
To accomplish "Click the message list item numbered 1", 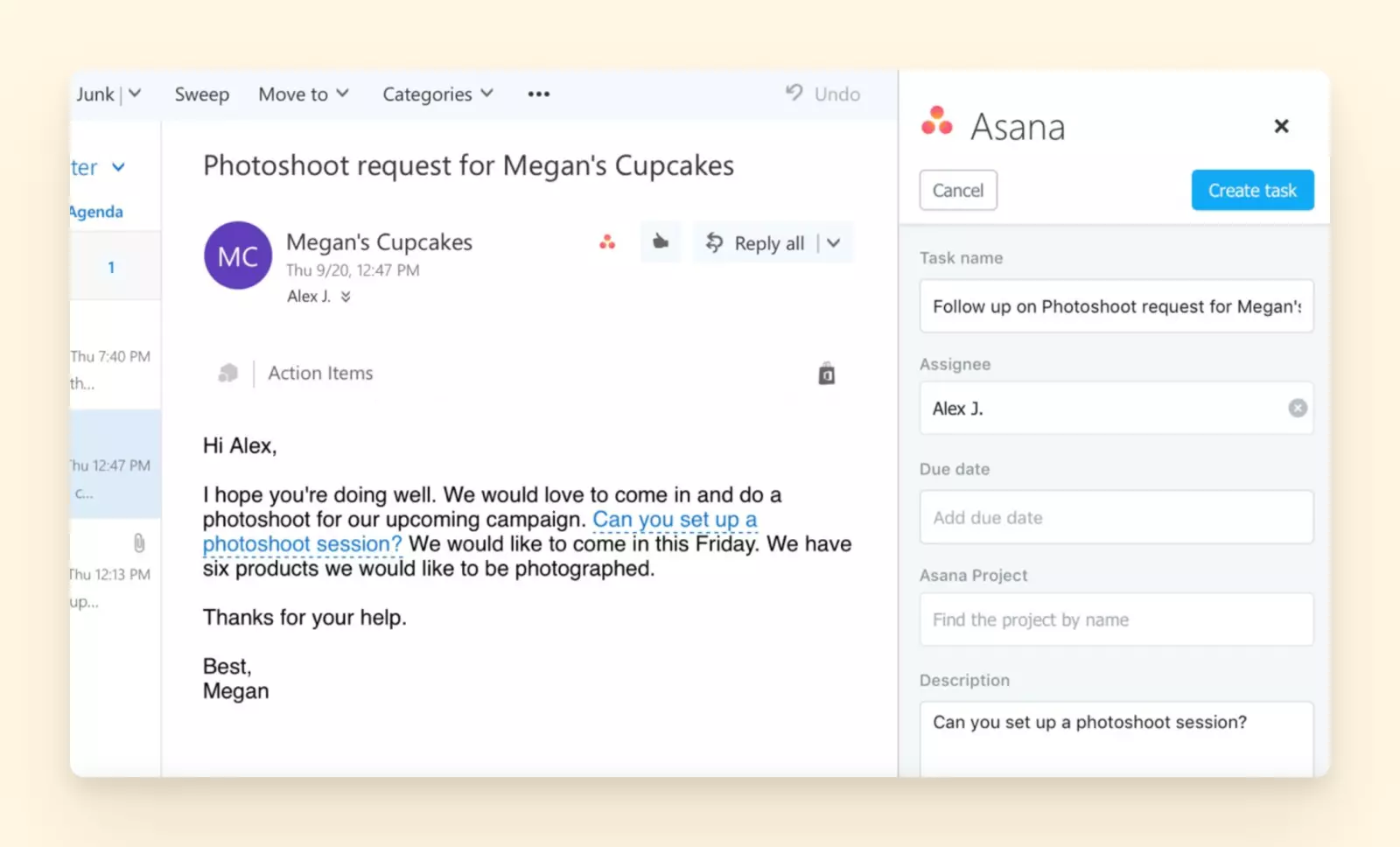I will coord(115,267).
